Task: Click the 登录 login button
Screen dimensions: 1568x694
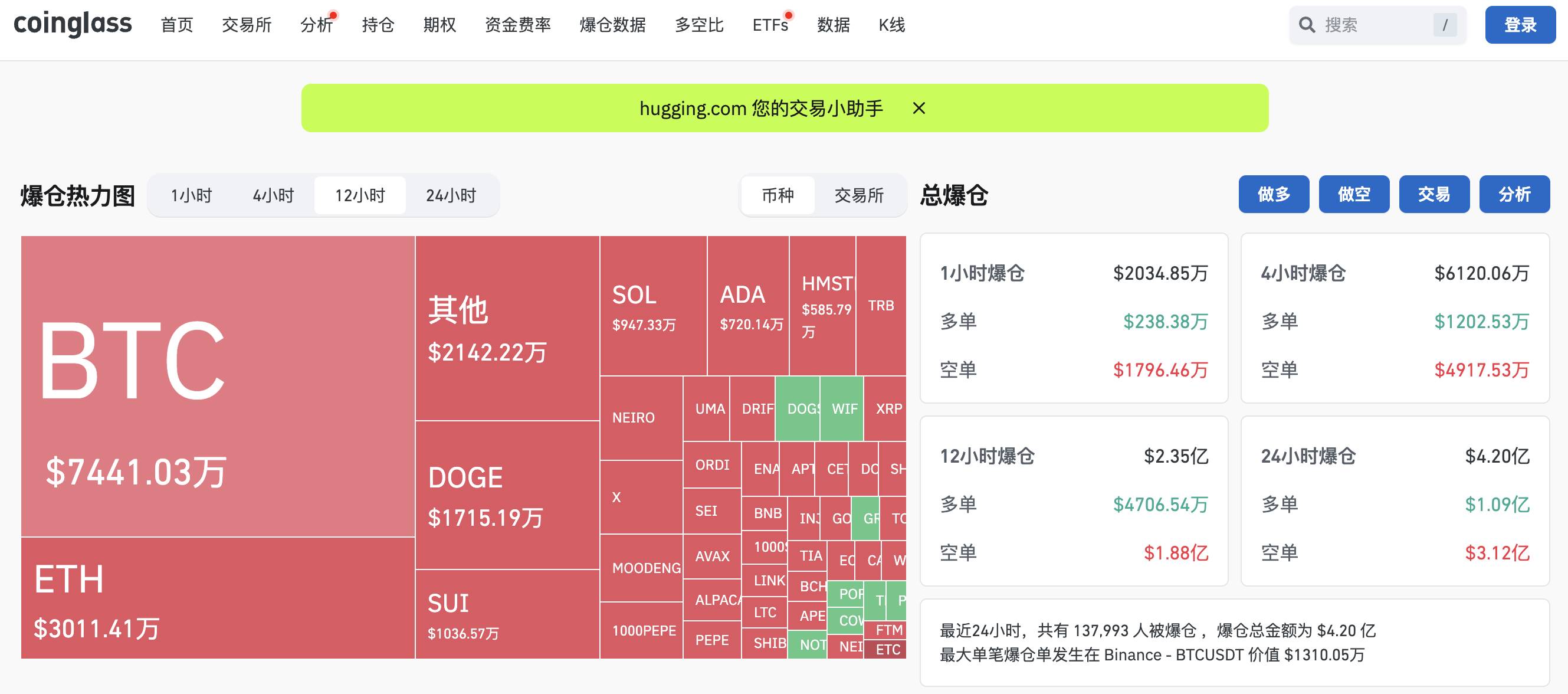Action: tap(1520, 25)
